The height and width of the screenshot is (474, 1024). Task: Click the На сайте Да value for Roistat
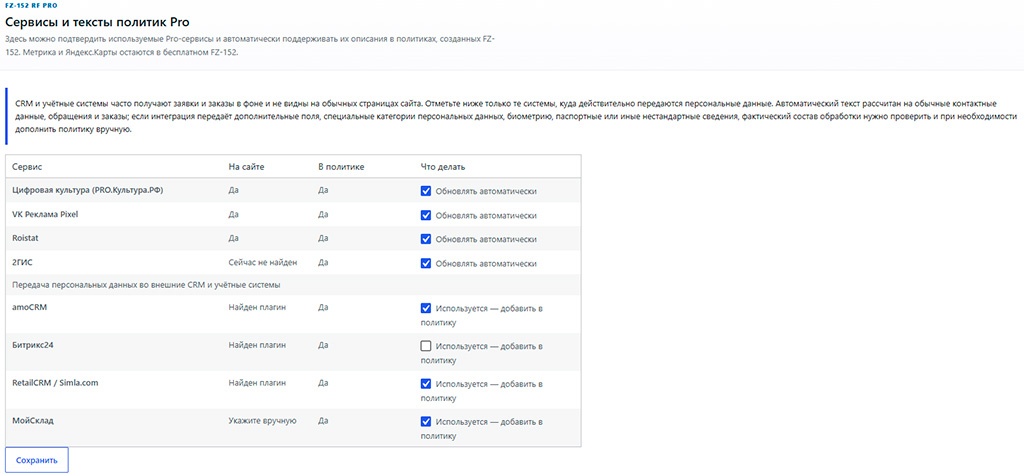coord(233,239)
